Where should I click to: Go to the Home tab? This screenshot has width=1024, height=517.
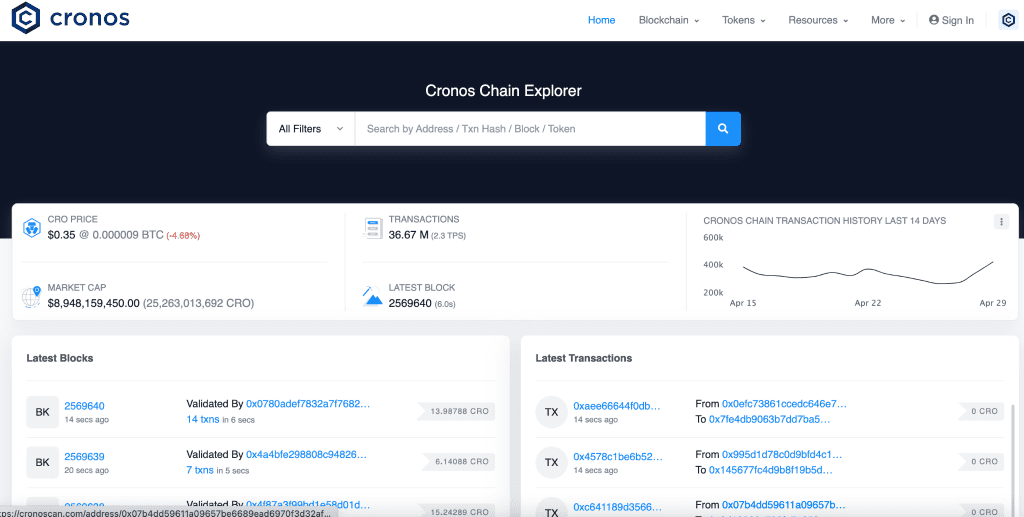tap(601, 20)
